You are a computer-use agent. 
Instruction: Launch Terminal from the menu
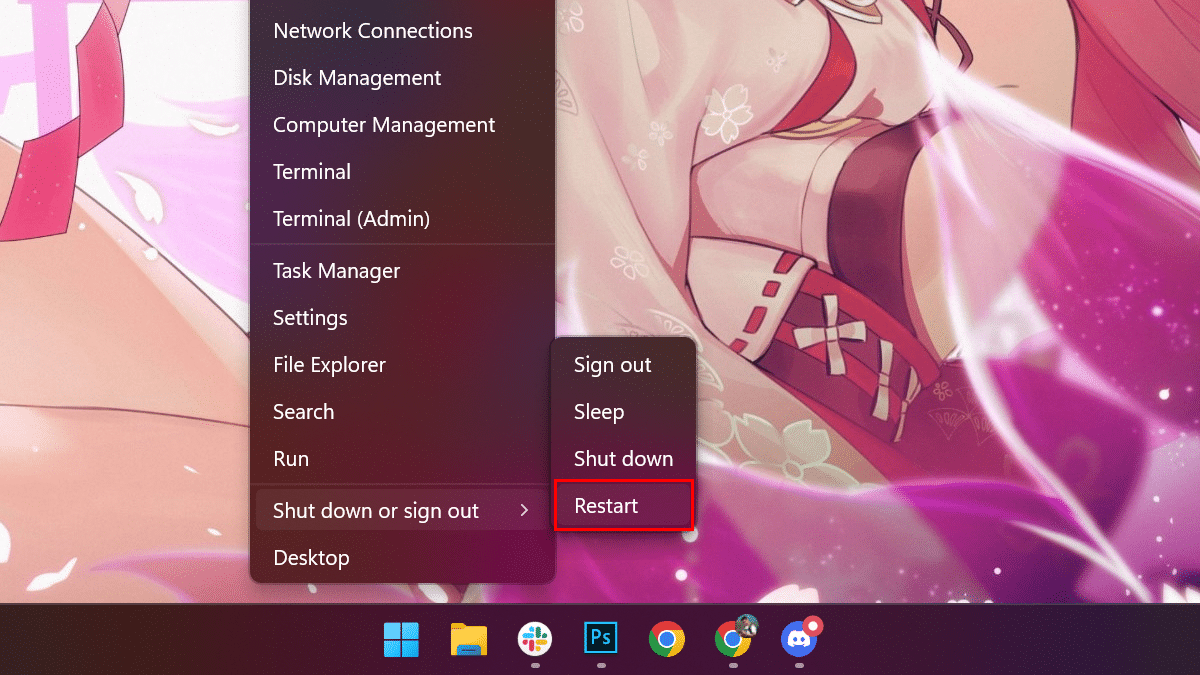(402, 172)
